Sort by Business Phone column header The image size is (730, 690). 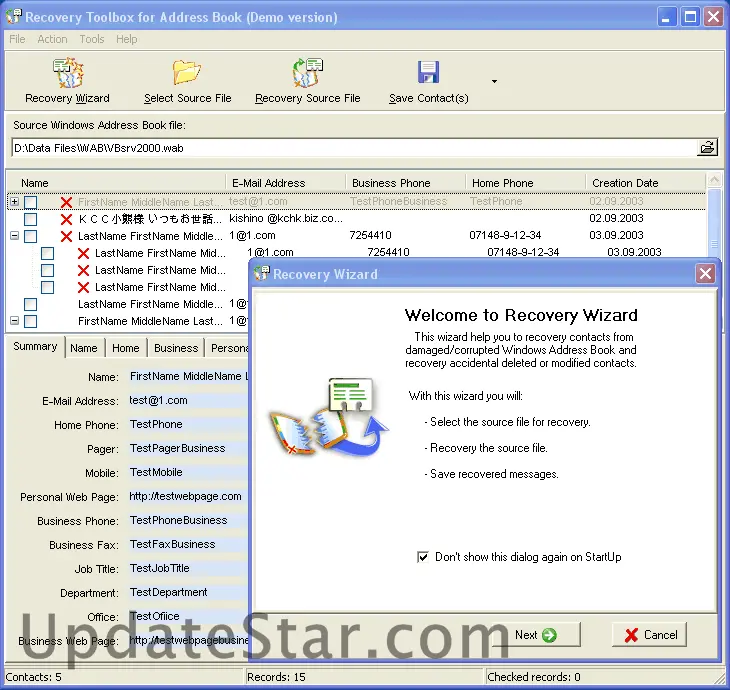tap(406, 183)
